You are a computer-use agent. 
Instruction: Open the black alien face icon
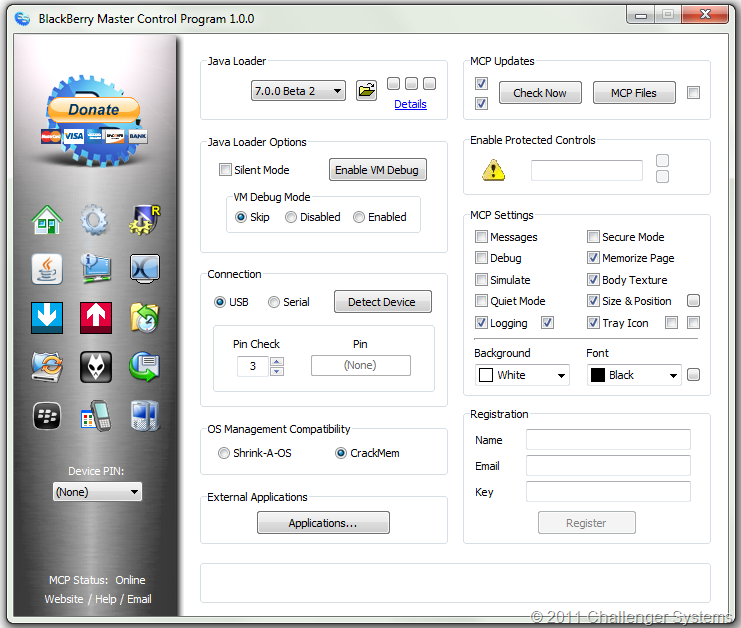point(96,367)
